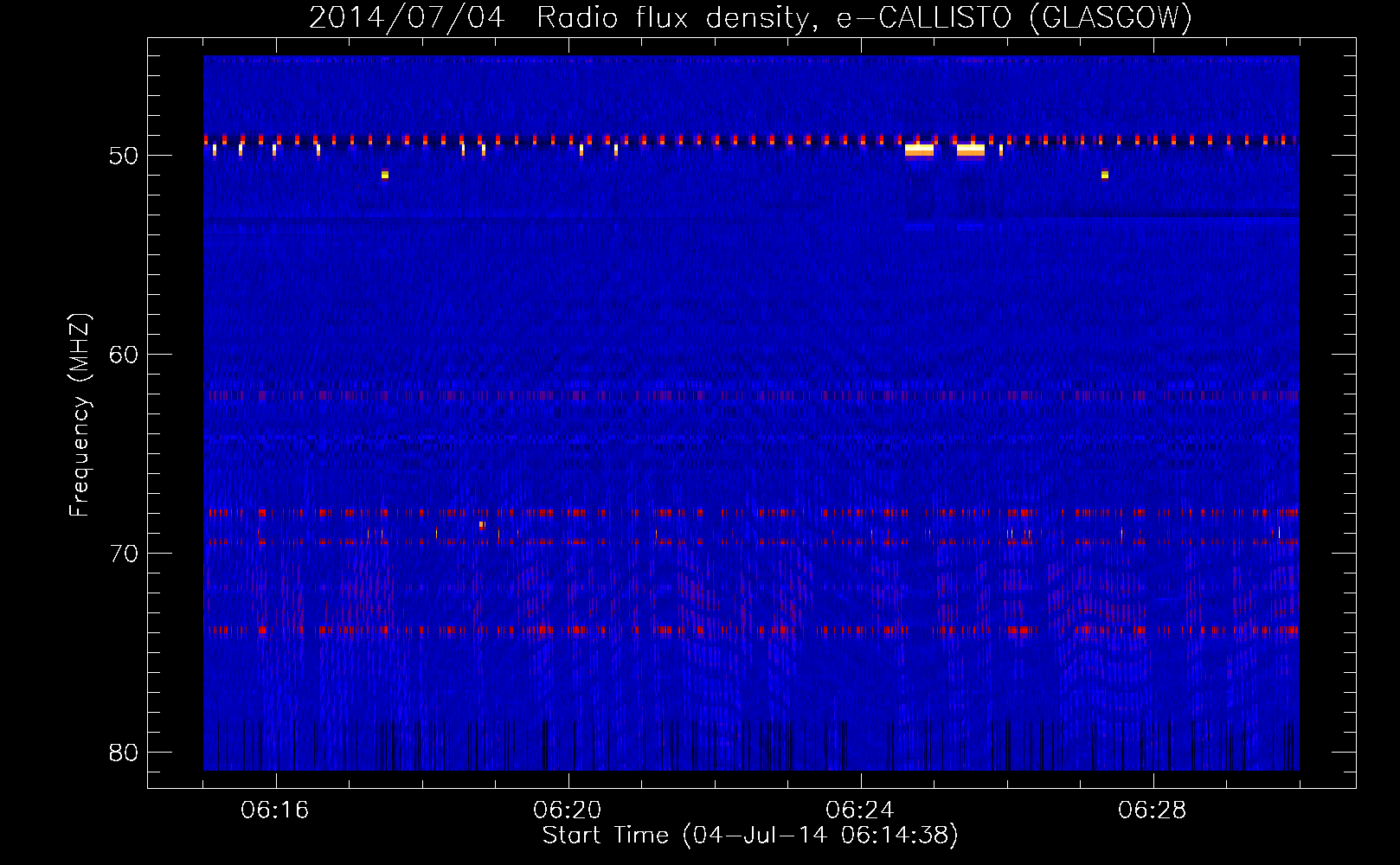
Task: Click the 06:28 time tick label
Action: (1153, 810)
